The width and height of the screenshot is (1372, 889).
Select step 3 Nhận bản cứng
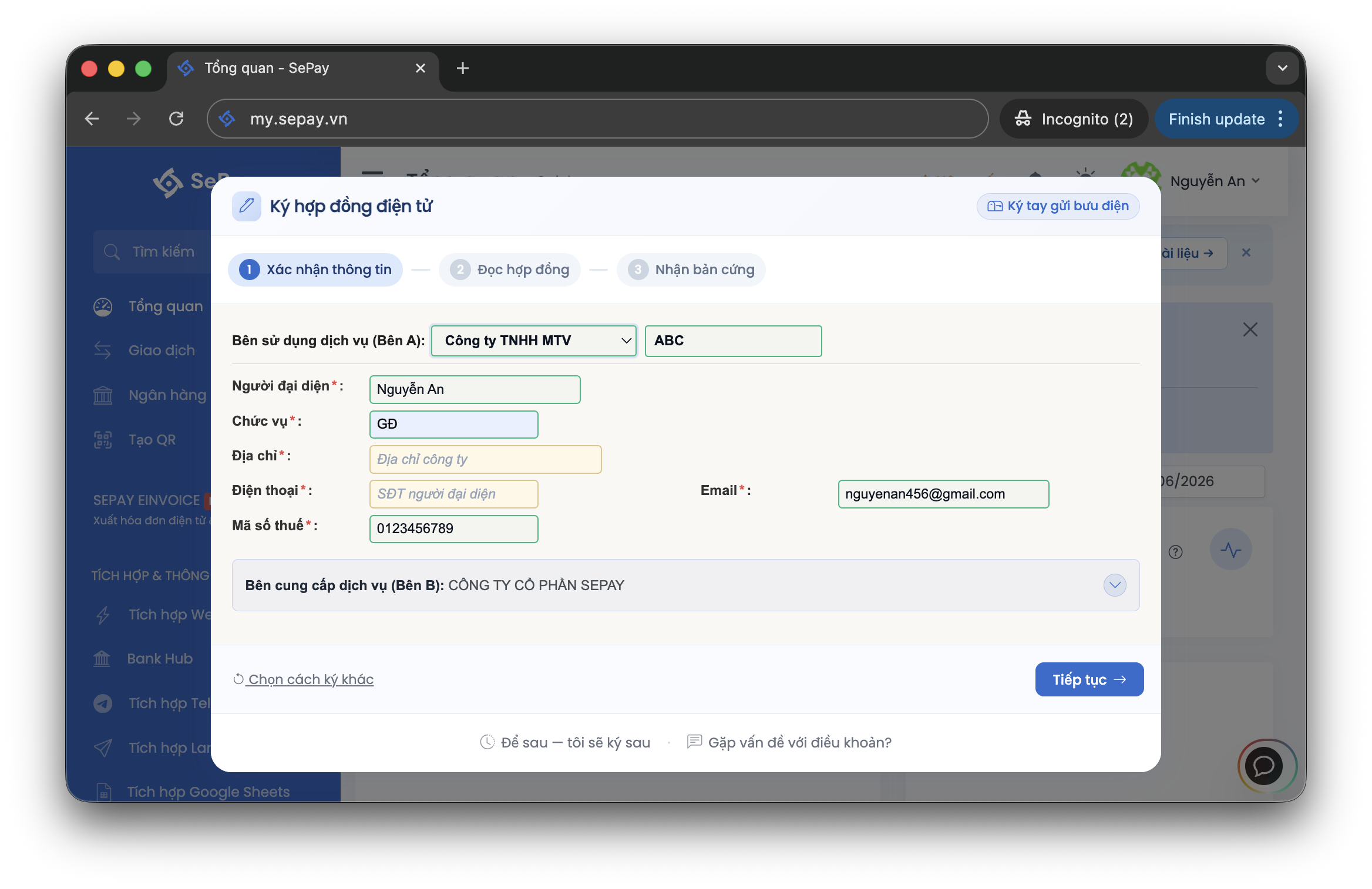[x=691, y=270]
